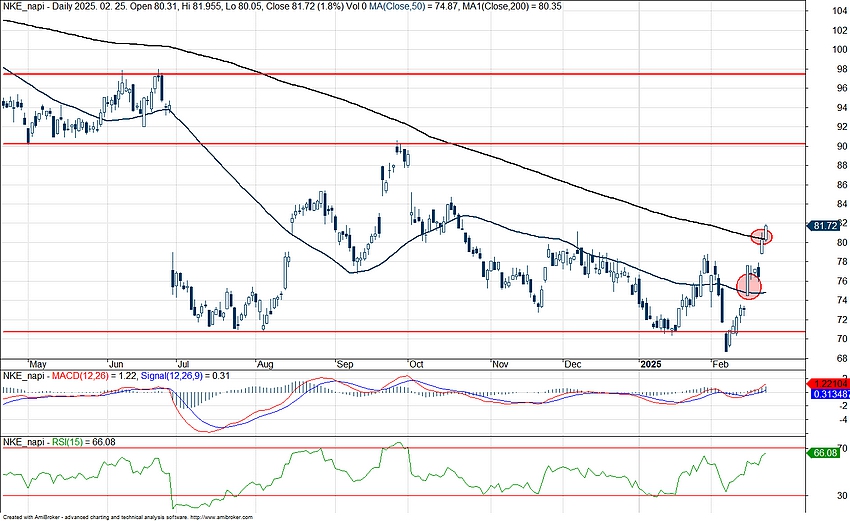The width and height of the screenshot is (850, 521).
Task: Click the 30 RSI axis label
Action: click(x=843, y=496)
